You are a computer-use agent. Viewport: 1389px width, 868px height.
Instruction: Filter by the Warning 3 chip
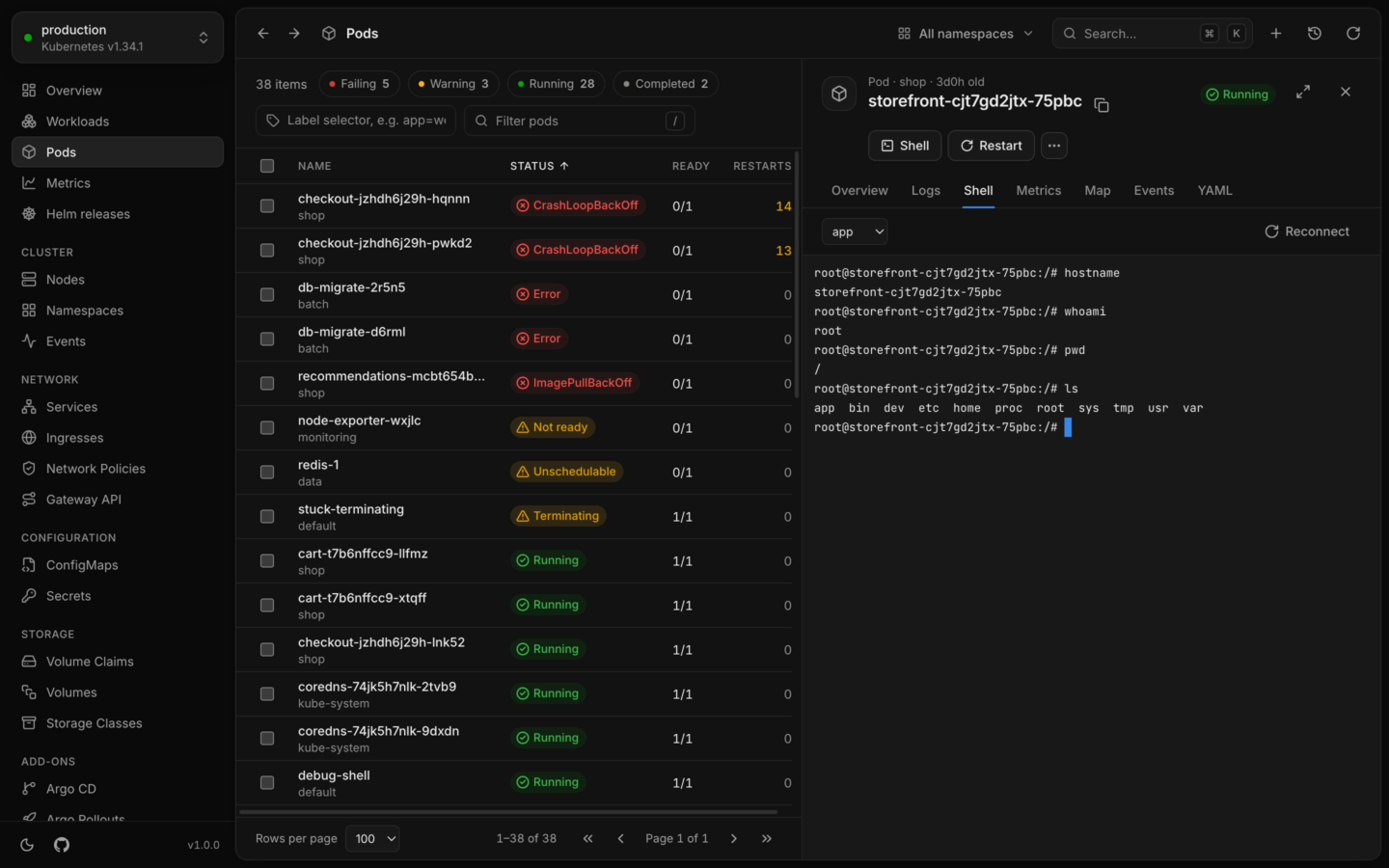point(453,84)
